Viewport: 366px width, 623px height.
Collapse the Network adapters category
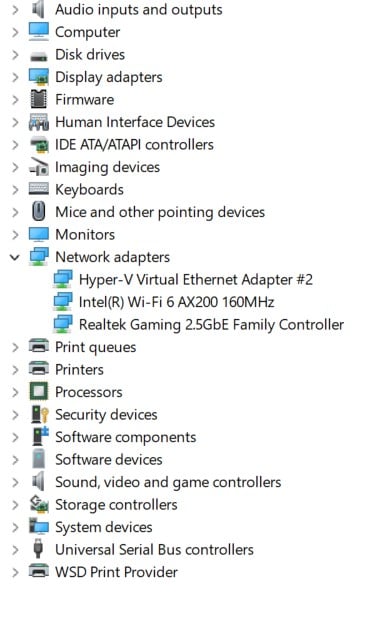tap(15, 257)
